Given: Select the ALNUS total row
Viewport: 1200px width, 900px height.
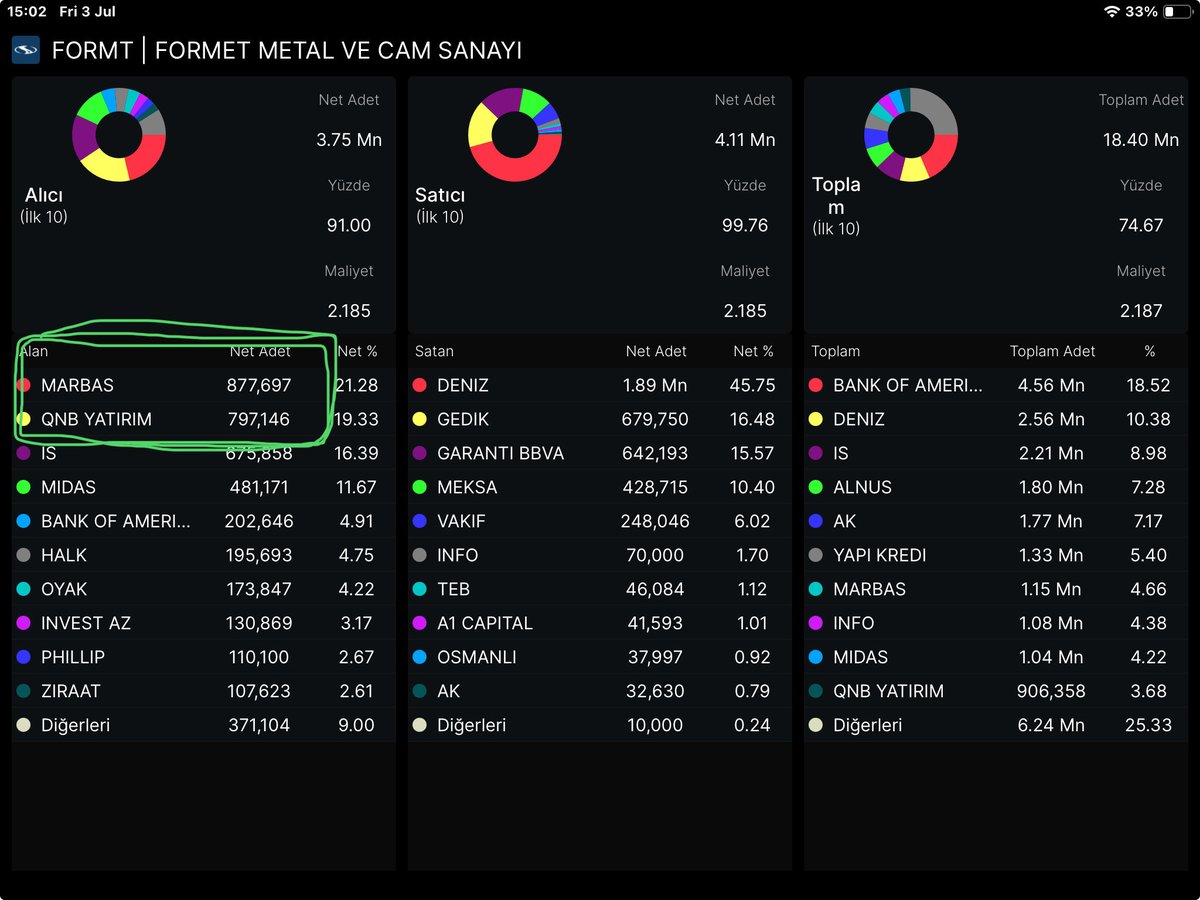Looking at the screenshot, I should point(996,487).
